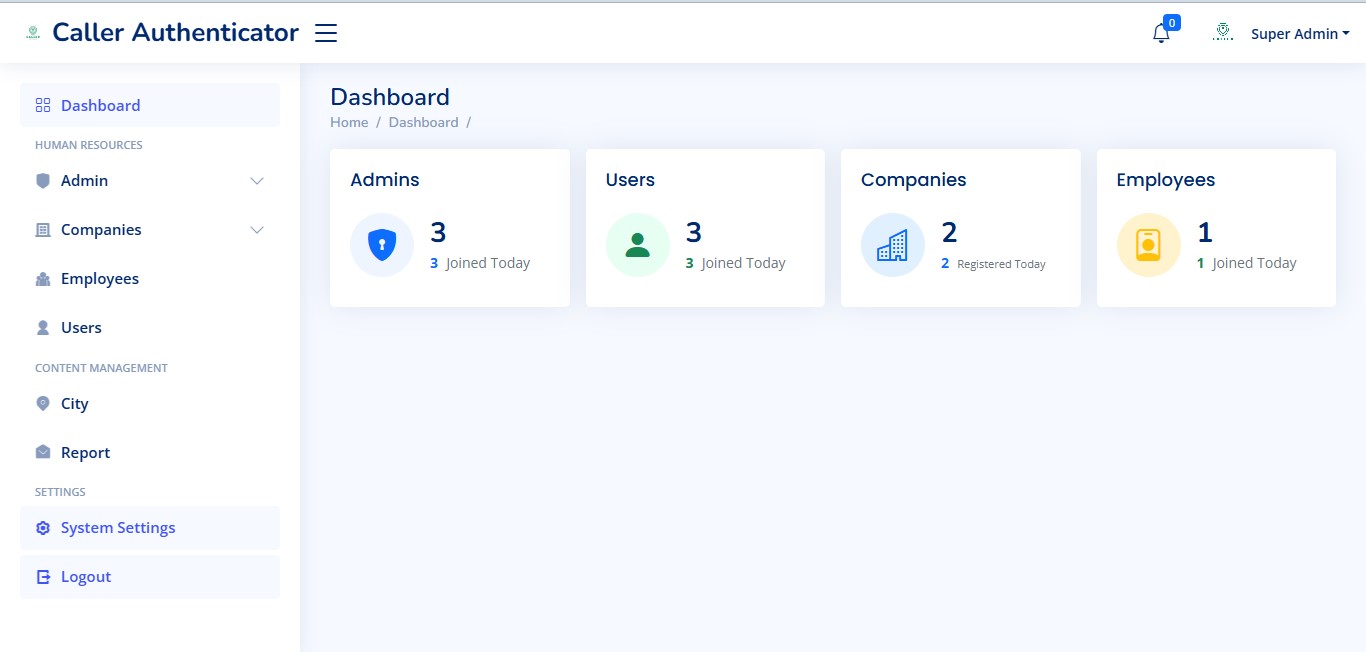The image size is (1366, 652).
Task: Click the System Settings gear icon
Action: (x=43, y=528)
